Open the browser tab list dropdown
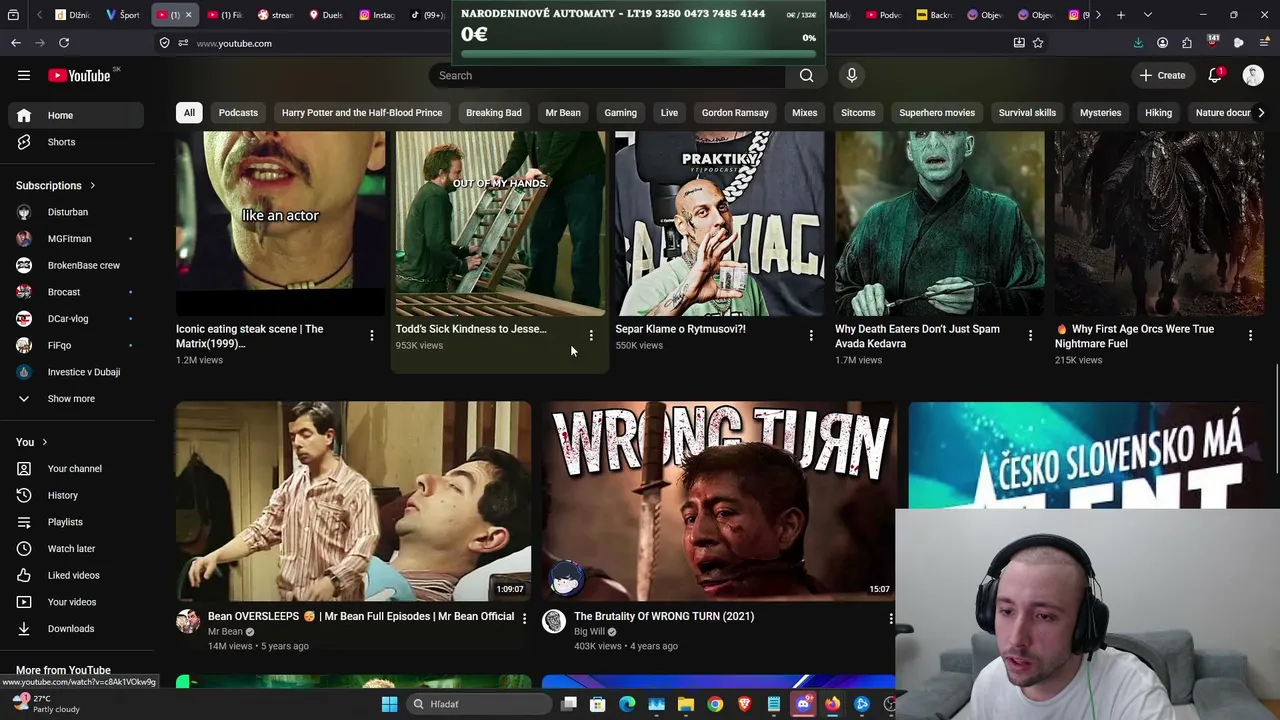 point(1147,15)
